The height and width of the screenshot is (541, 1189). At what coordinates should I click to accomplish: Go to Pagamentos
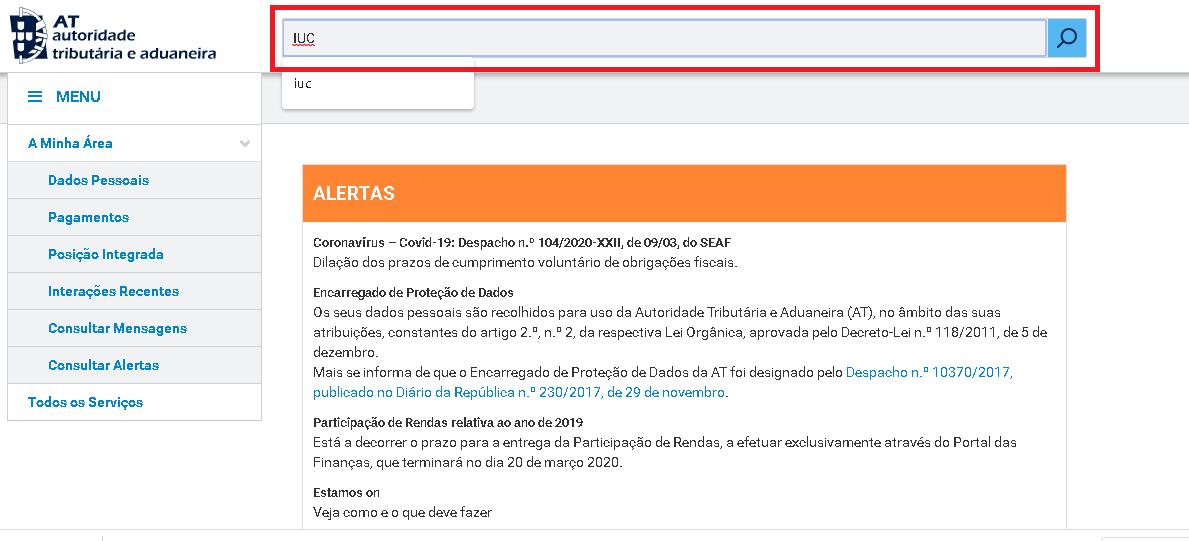88,217
